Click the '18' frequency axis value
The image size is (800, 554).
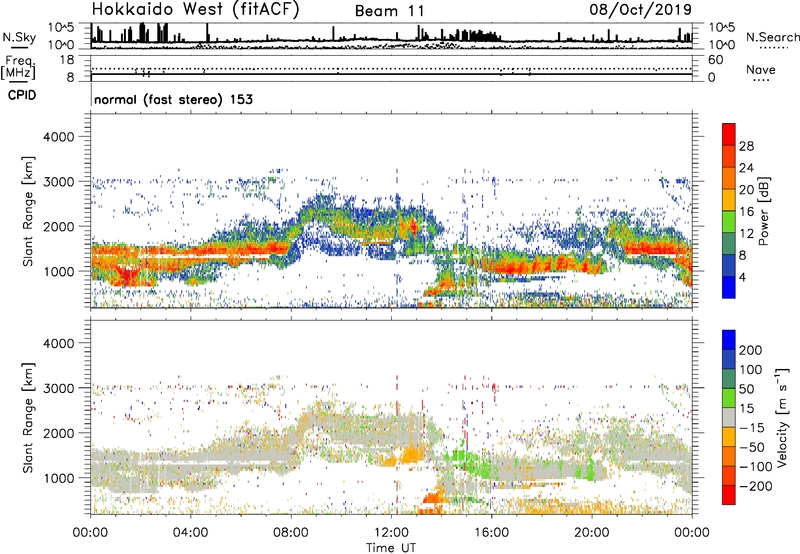coord(67,60)
